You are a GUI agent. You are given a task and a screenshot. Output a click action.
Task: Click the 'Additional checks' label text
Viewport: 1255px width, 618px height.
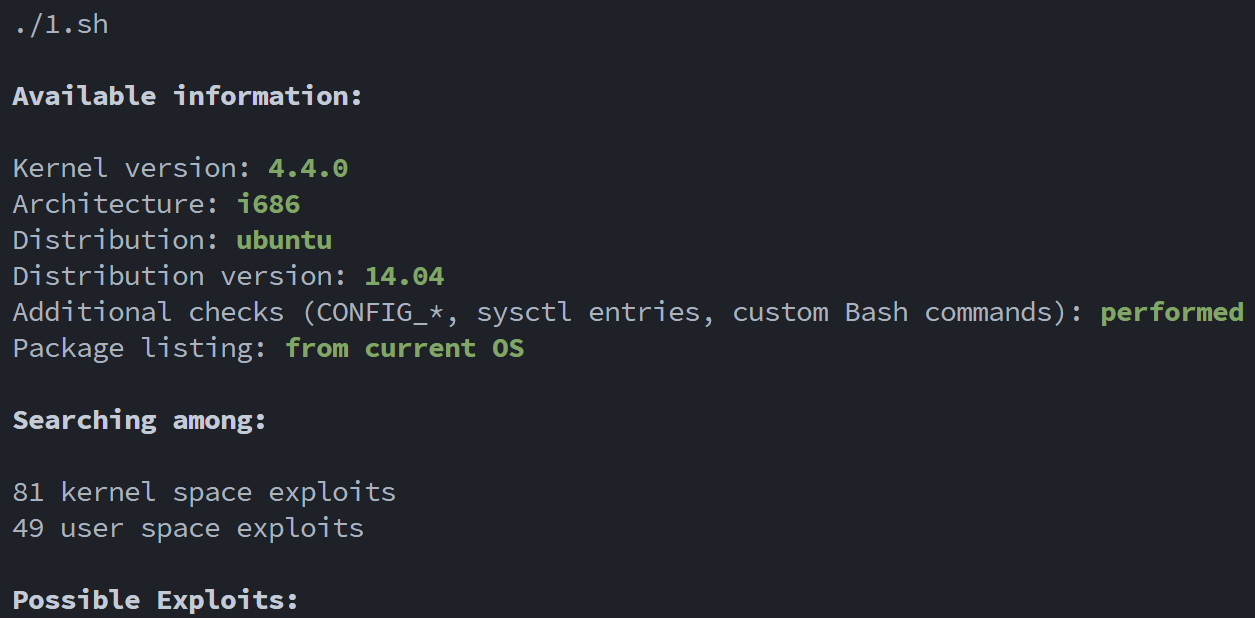pyautogui.click(x=148, y=312)
